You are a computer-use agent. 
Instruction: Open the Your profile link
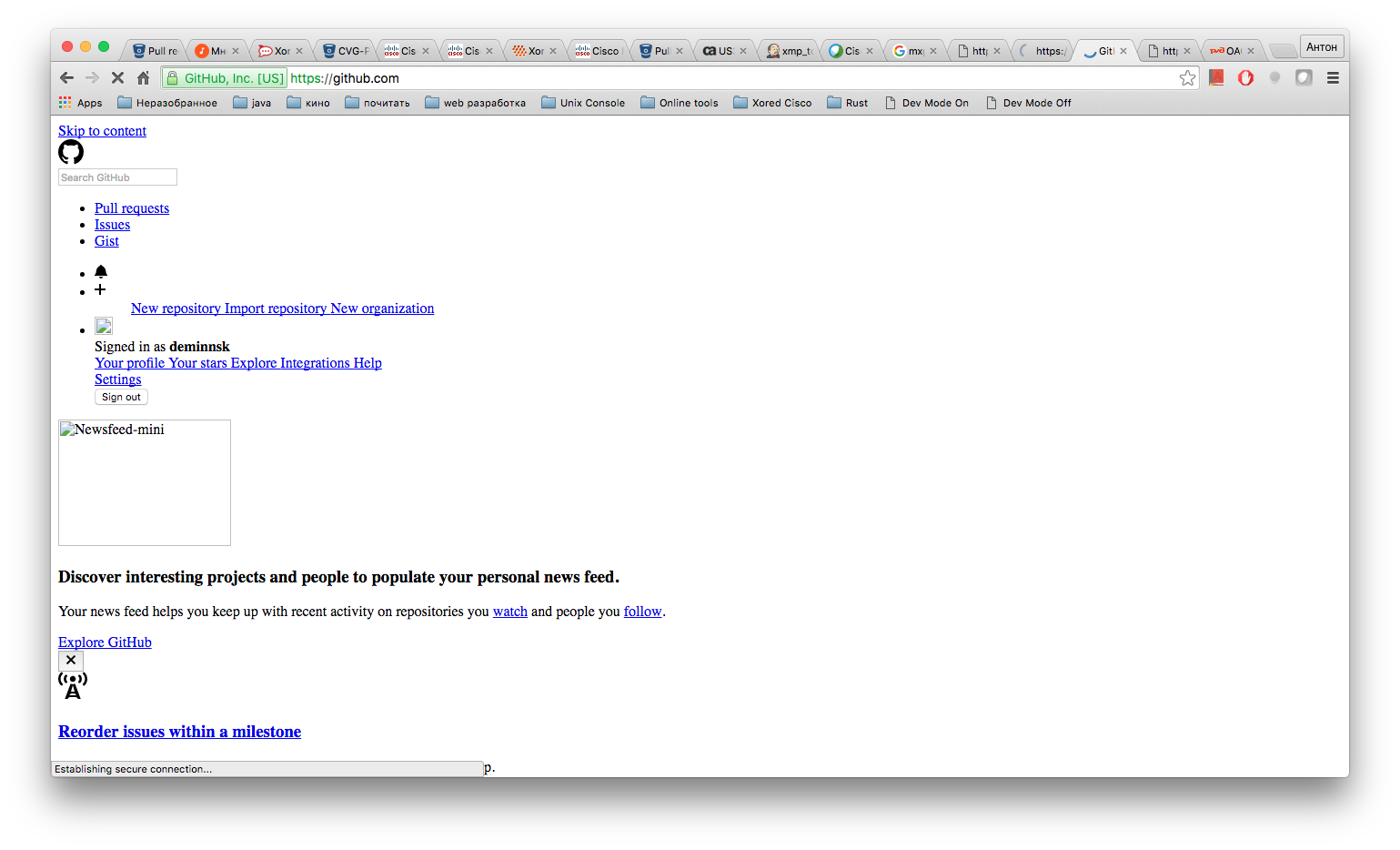click(x=130, y=363)
